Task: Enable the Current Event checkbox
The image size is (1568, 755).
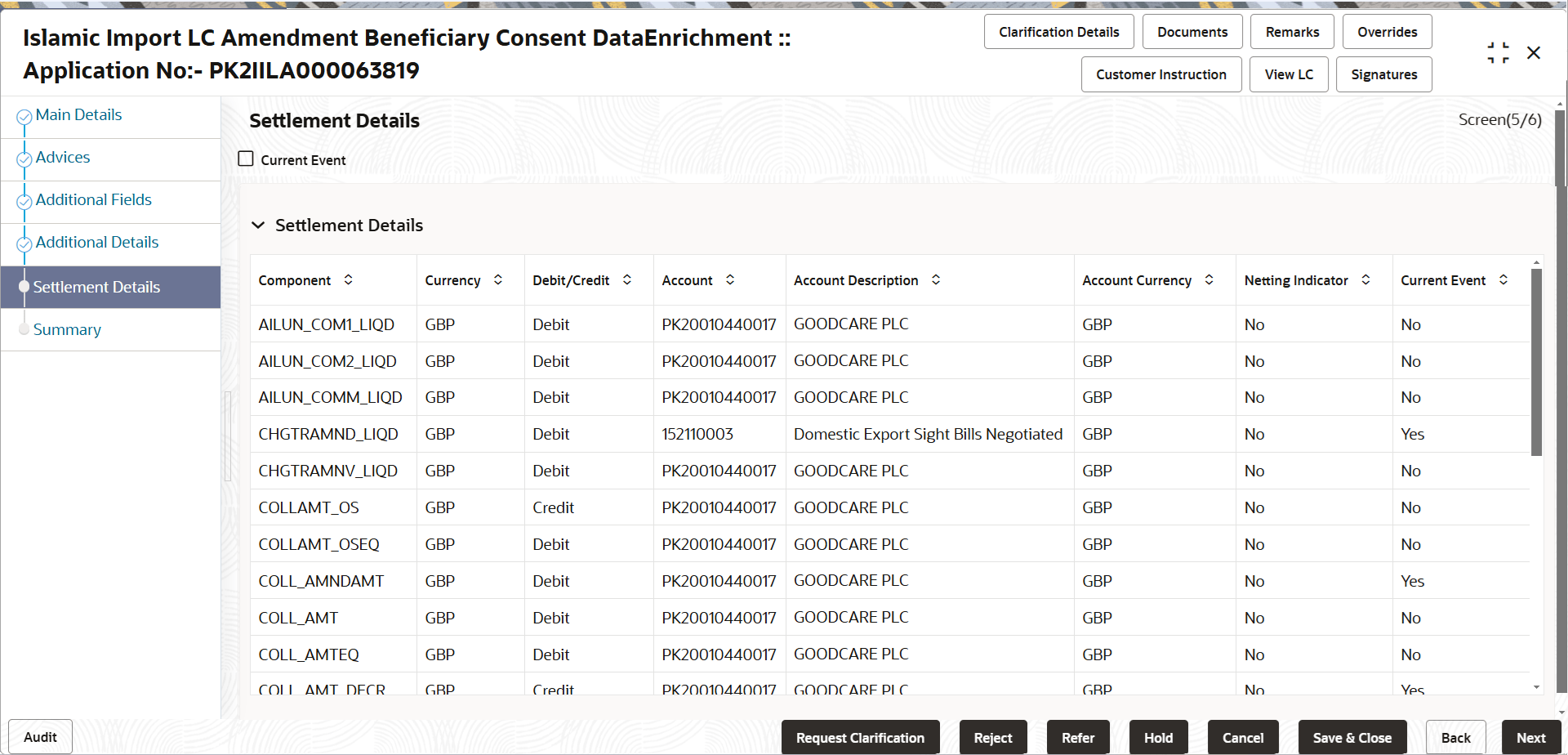Action: [x=245, y=158]
